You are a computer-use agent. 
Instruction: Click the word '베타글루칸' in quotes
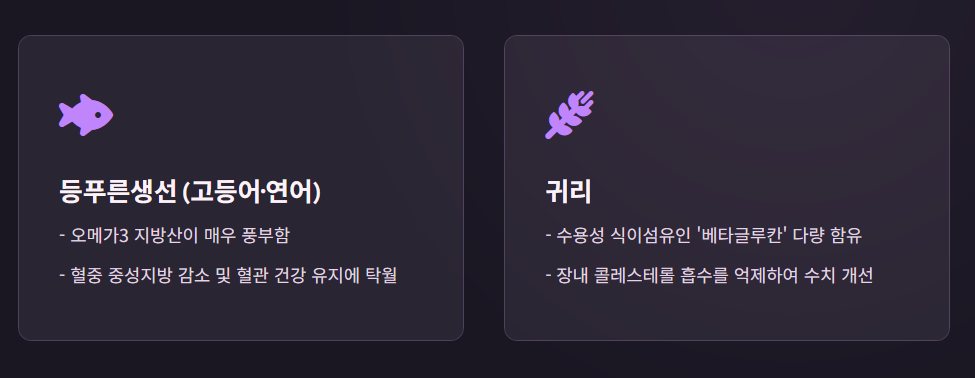(x=741, y=236)
